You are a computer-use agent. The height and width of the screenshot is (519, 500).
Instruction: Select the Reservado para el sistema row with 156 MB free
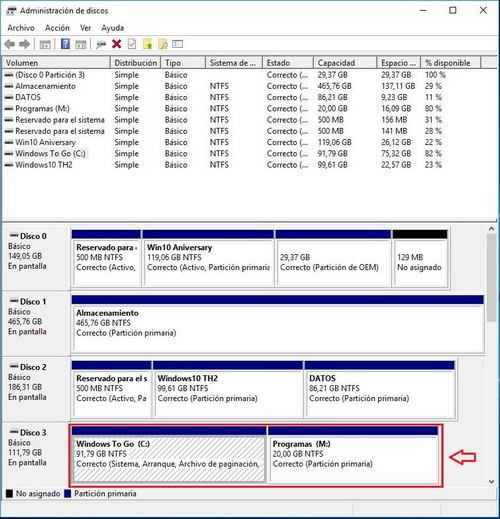242,120
